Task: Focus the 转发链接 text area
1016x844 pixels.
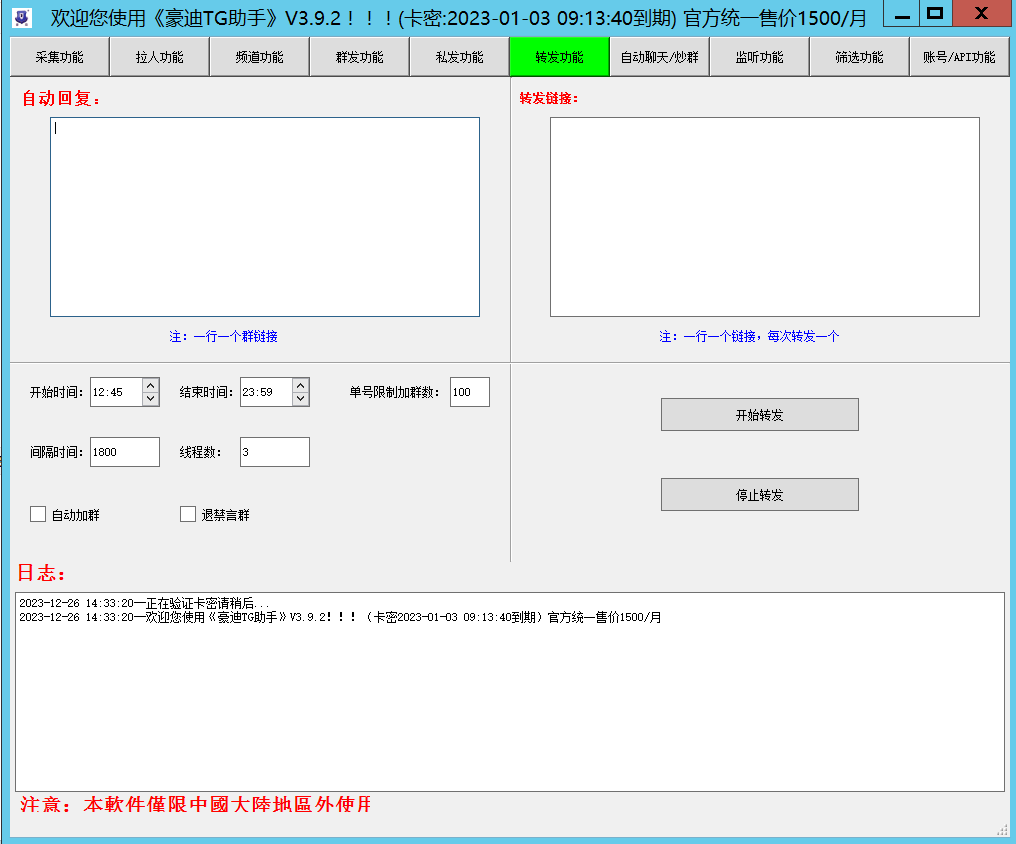Action: [x=764, y=217]
